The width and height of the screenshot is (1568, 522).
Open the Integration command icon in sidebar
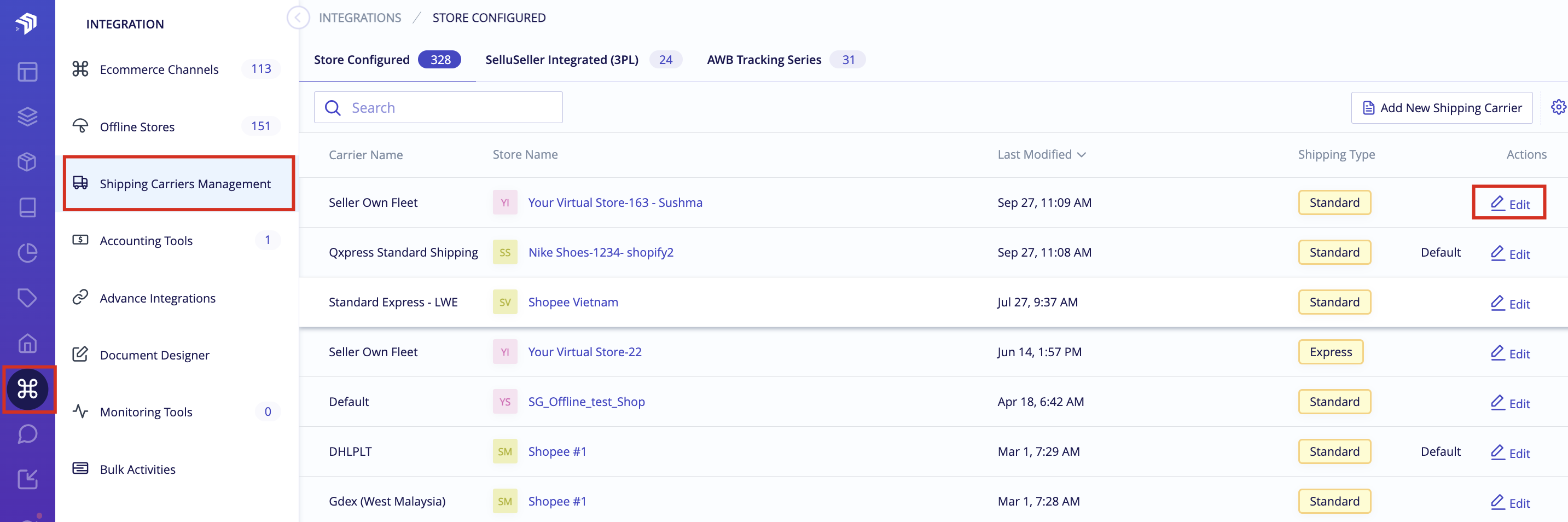pyautogui.click(x=28, y=388)
